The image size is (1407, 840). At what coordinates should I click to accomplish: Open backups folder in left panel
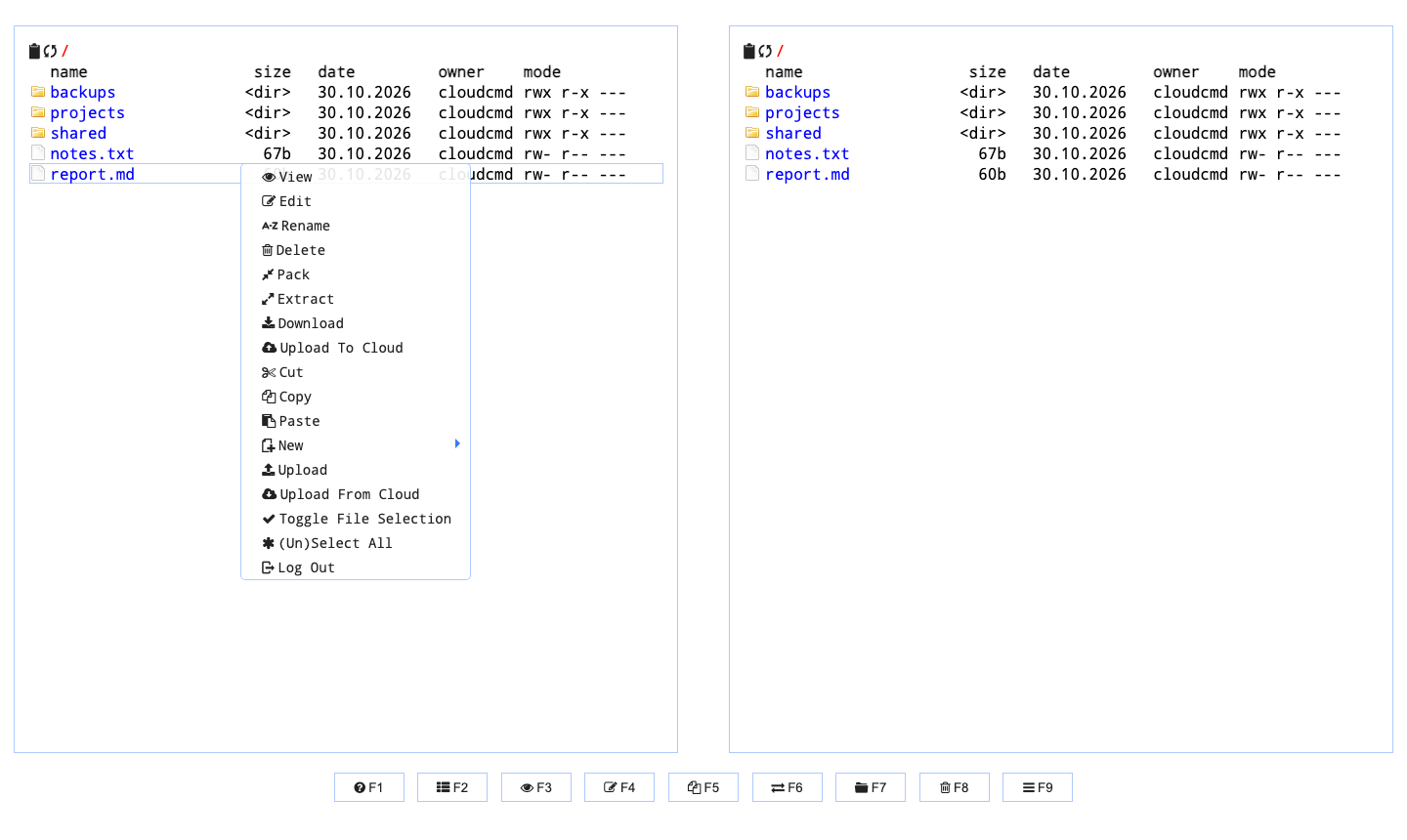point(83,92)
